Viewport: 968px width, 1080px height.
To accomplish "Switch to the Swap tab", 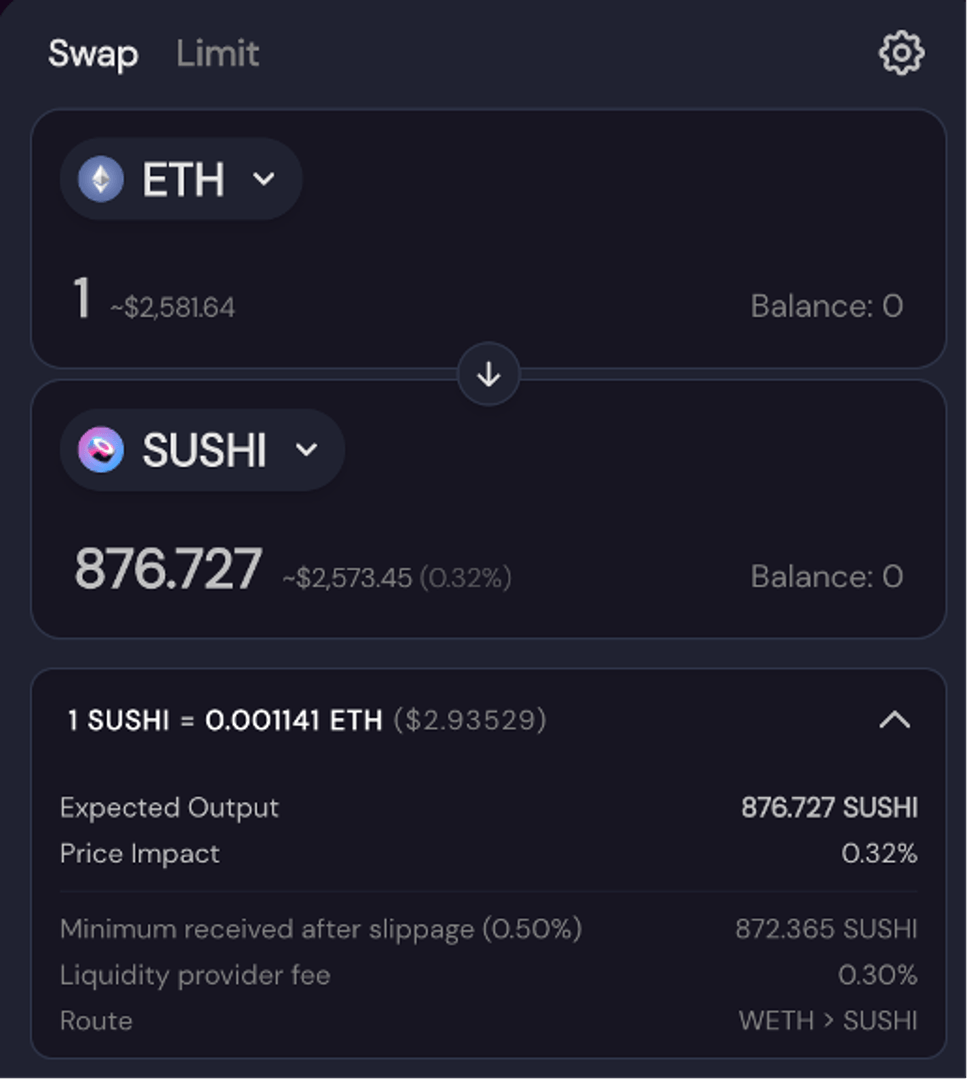I will (x=93, y=53).
